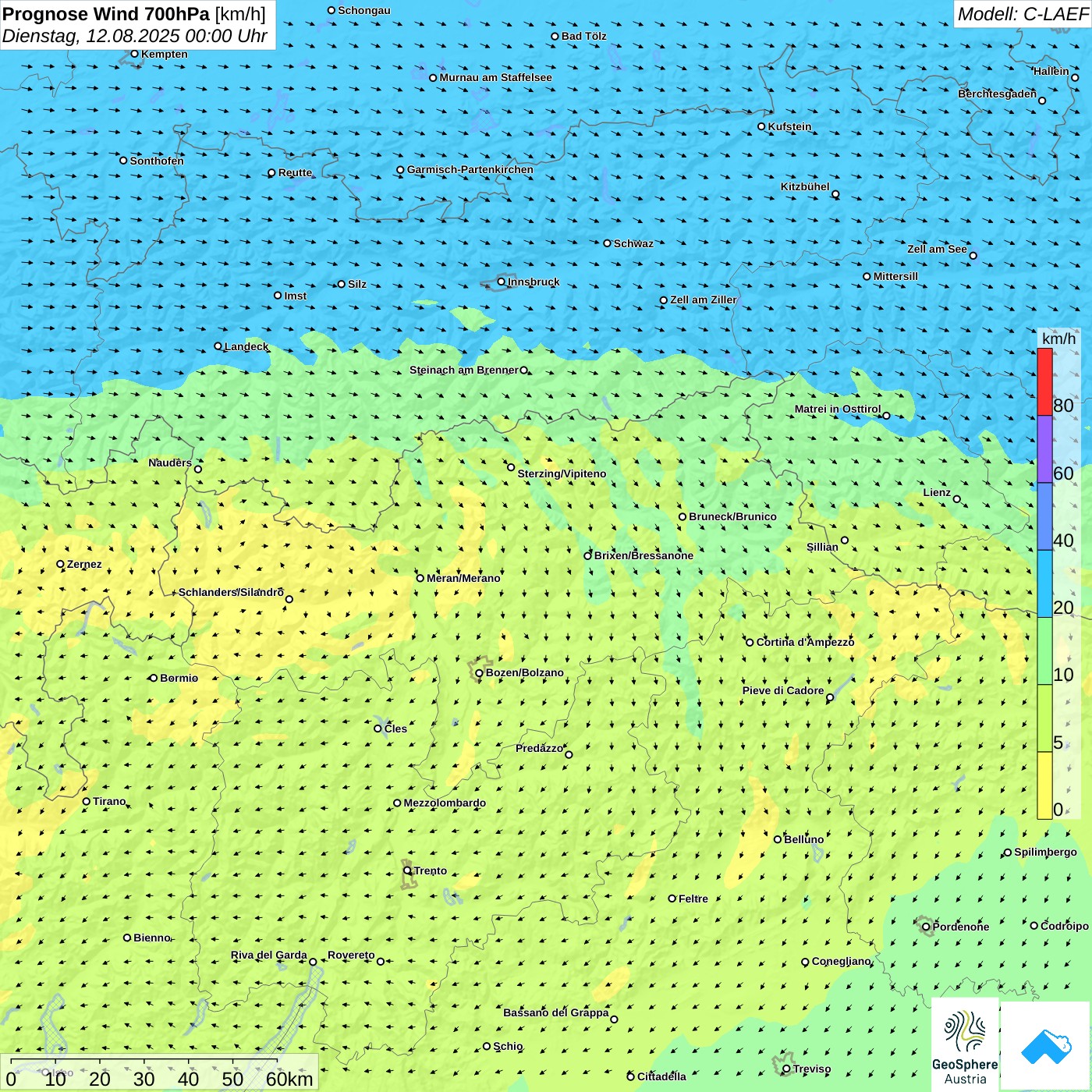
Task: Click the Kitzbühel city marker
Action: coord(835,194)
